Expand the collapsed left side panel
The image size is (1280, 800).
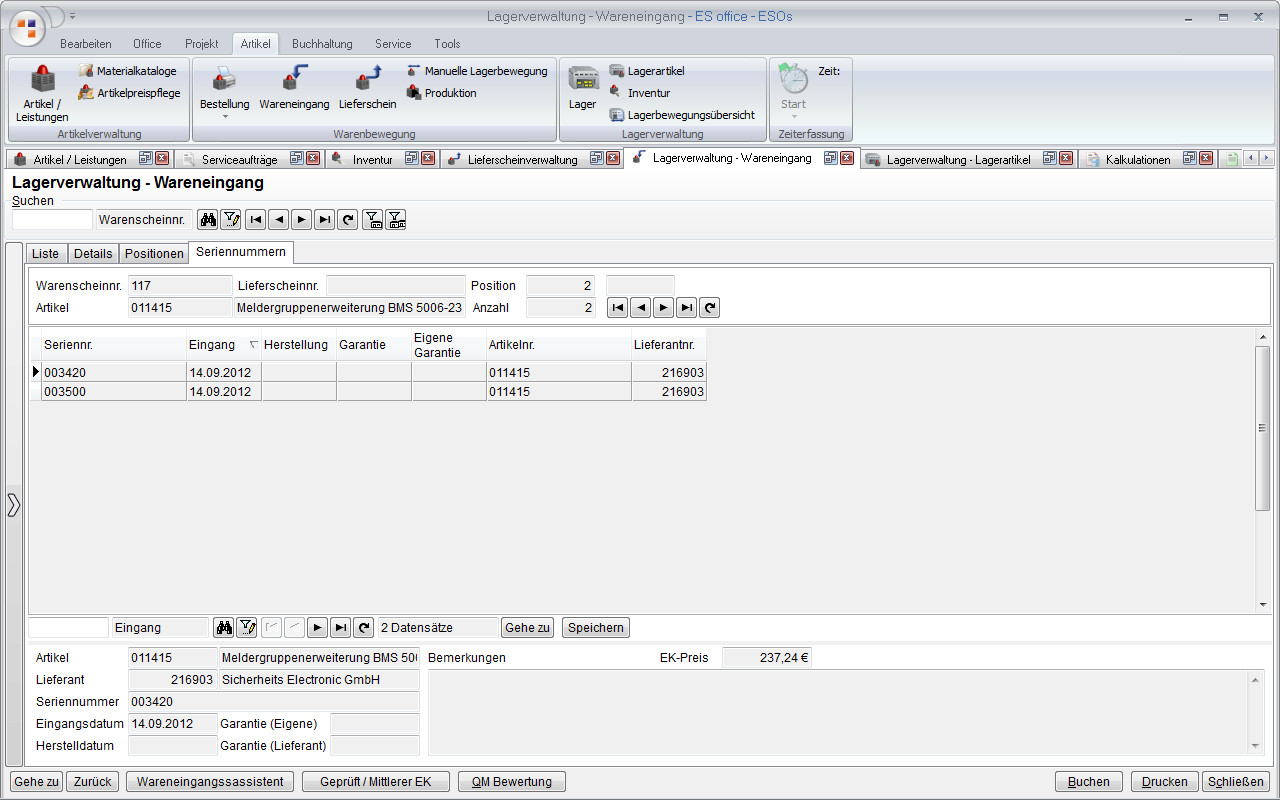pos(13,504)
